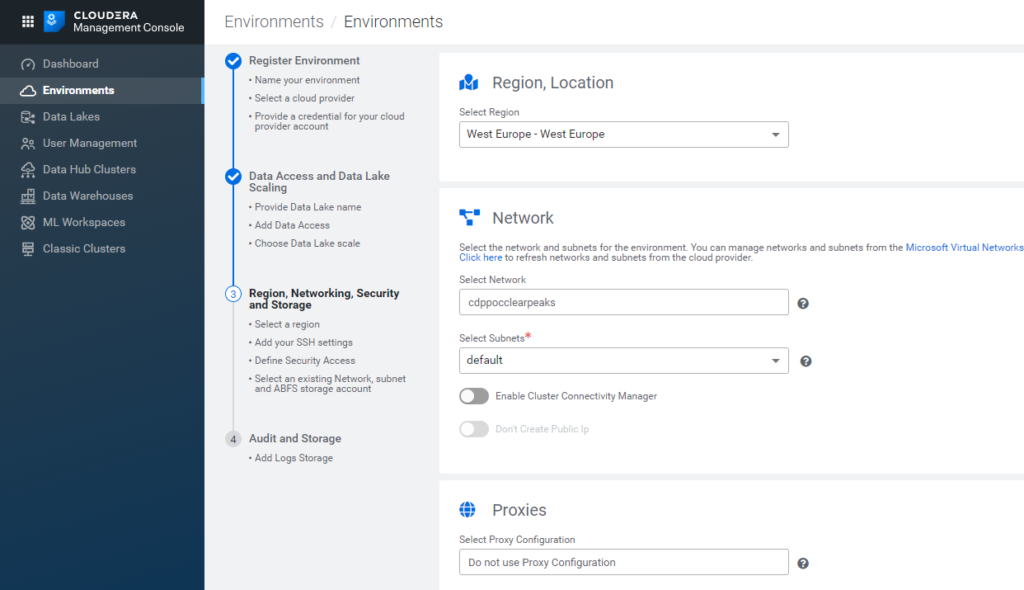Toggle Don't Create Public Ip switch

coord(474,429)
